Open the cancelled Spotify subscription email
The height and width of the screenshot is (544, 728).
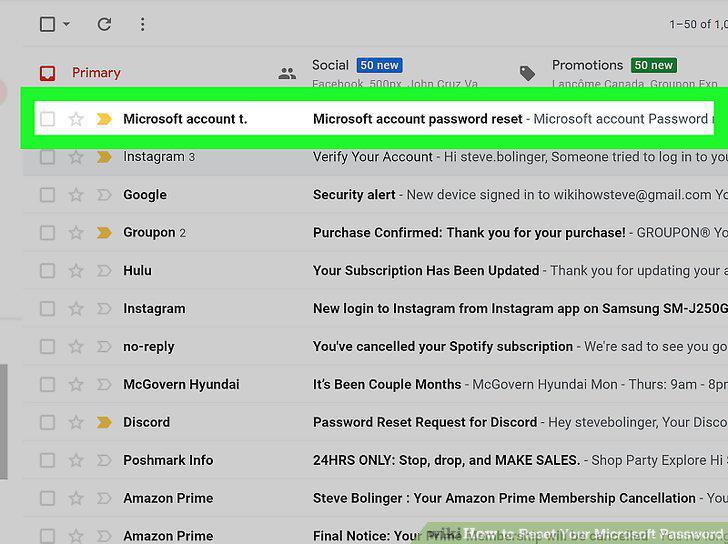(375, 347)
